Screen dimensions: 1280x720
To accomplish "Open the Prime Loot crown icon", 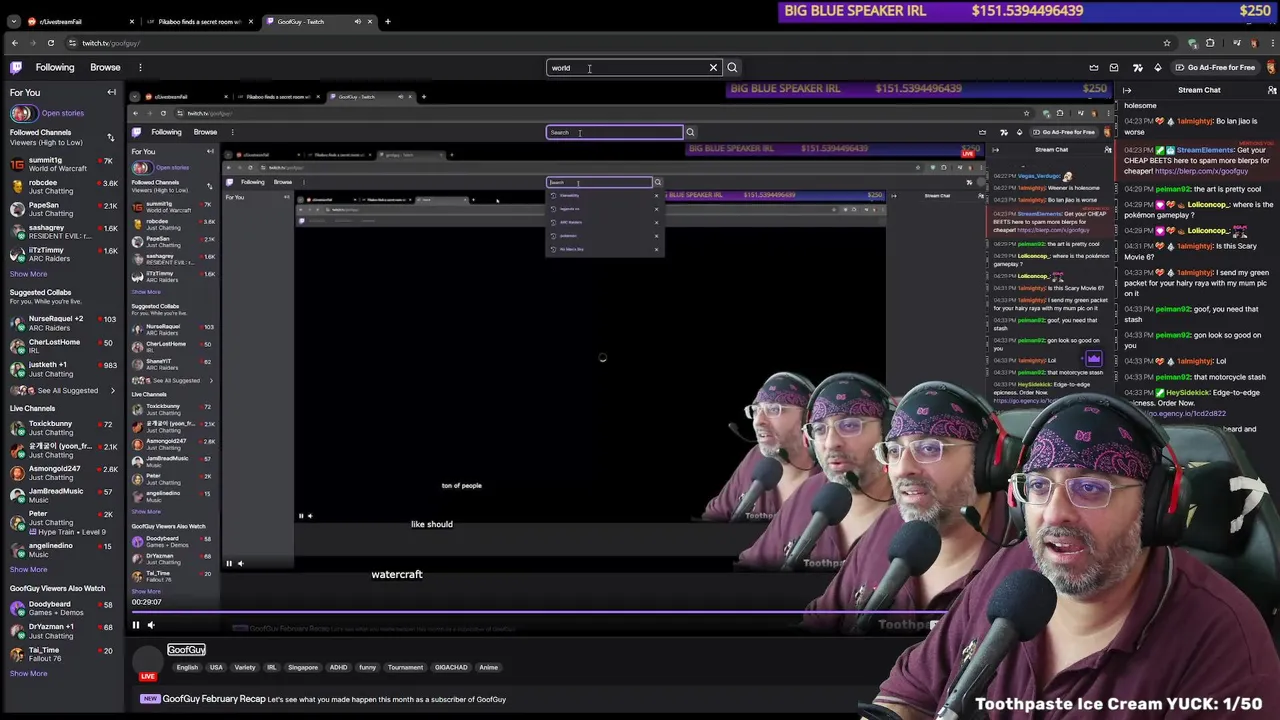I will coord(1094,68).
